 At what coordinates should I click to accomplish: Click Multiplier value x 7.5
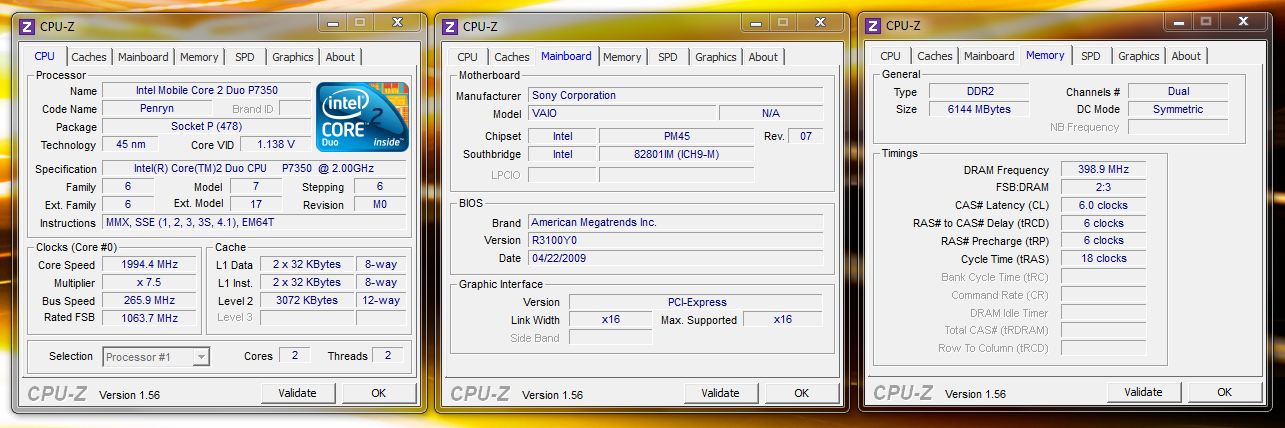click(x=149, y=283)
